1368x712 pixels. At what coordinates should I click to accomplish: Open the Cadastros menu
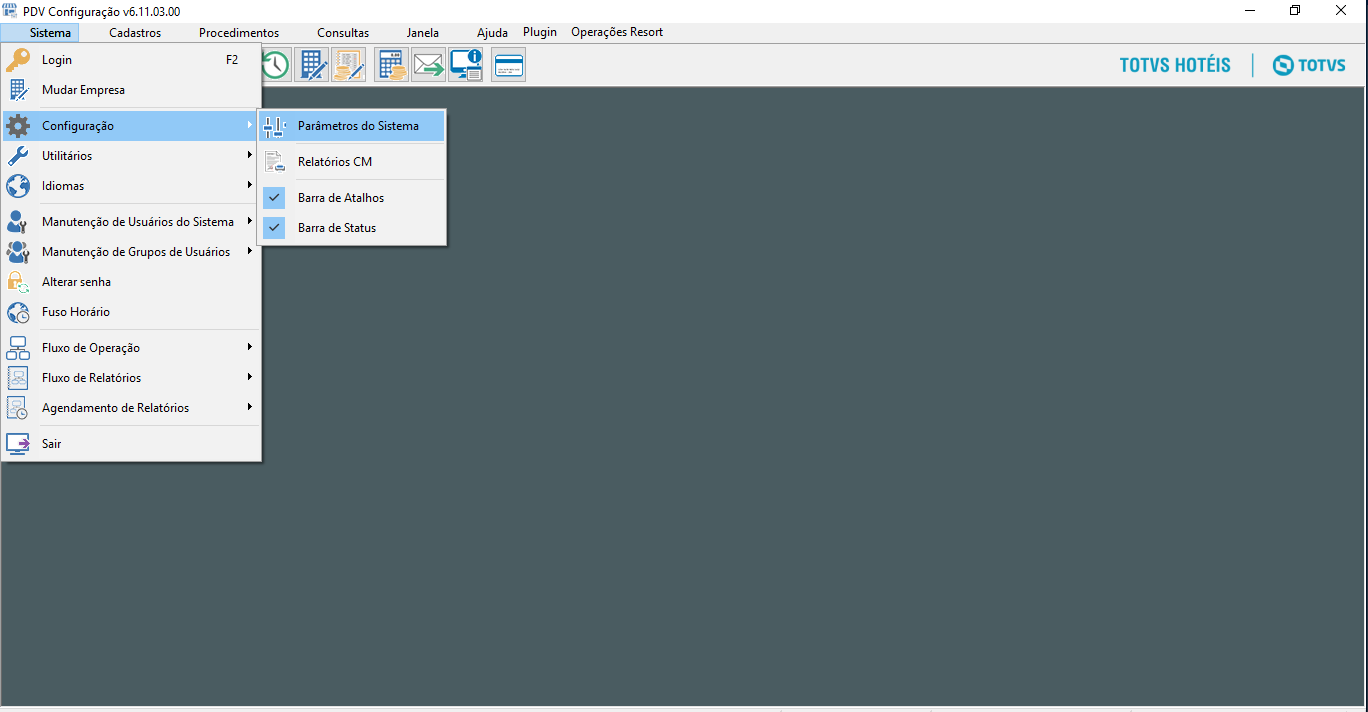pos(135,33)
